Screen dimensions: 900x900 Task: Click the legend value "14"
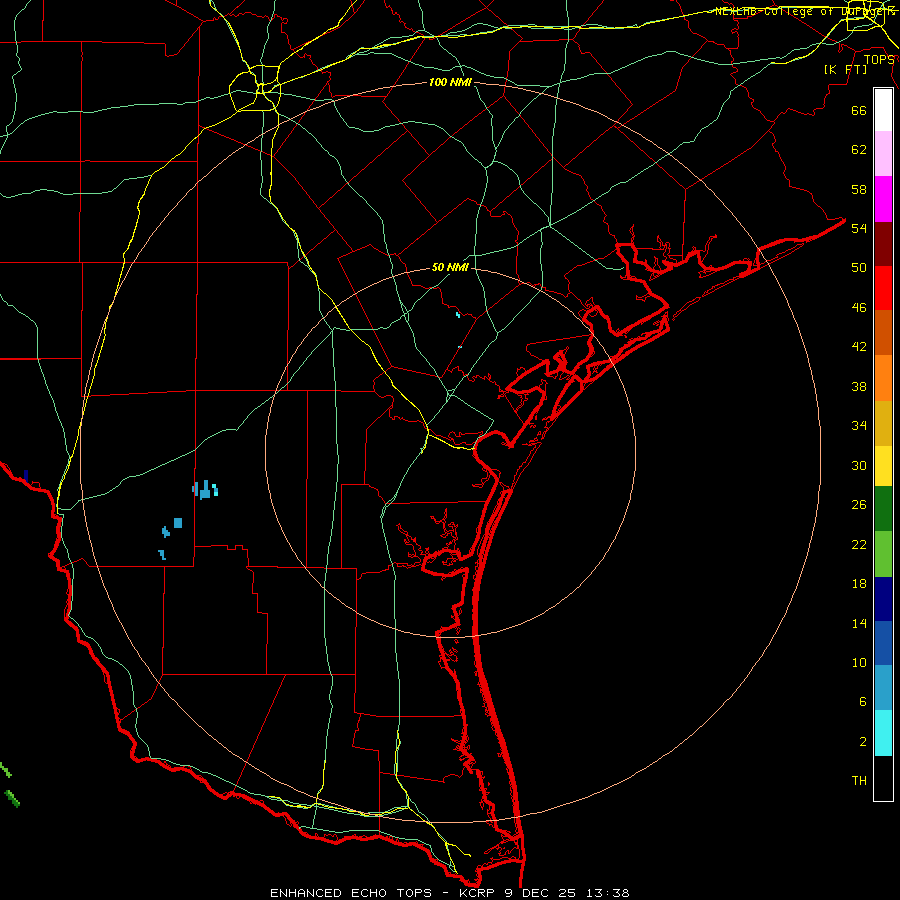coord(859,623)
